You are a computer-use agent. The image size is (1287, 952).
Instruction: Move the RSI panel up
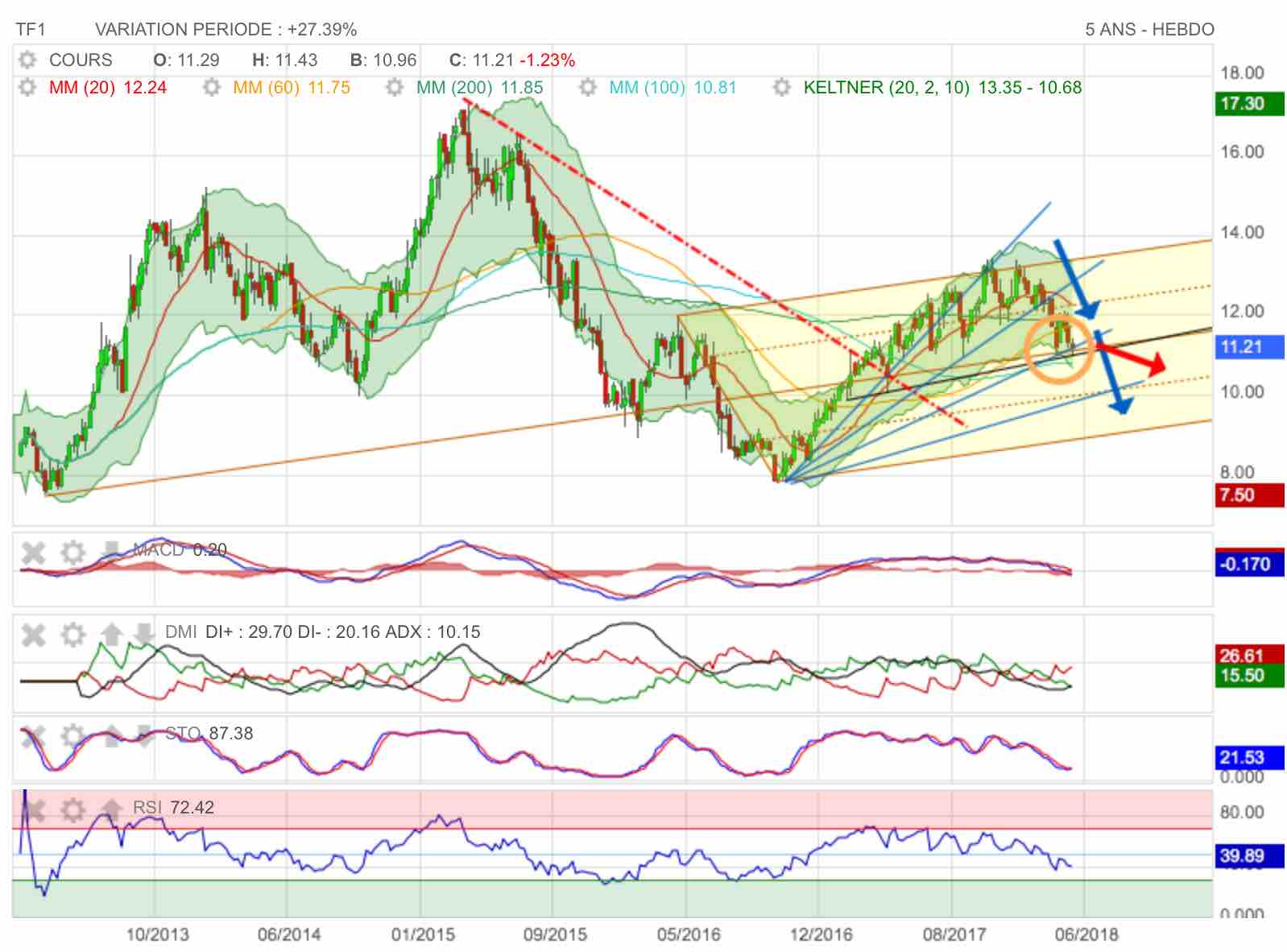click(x=111, y=809)
